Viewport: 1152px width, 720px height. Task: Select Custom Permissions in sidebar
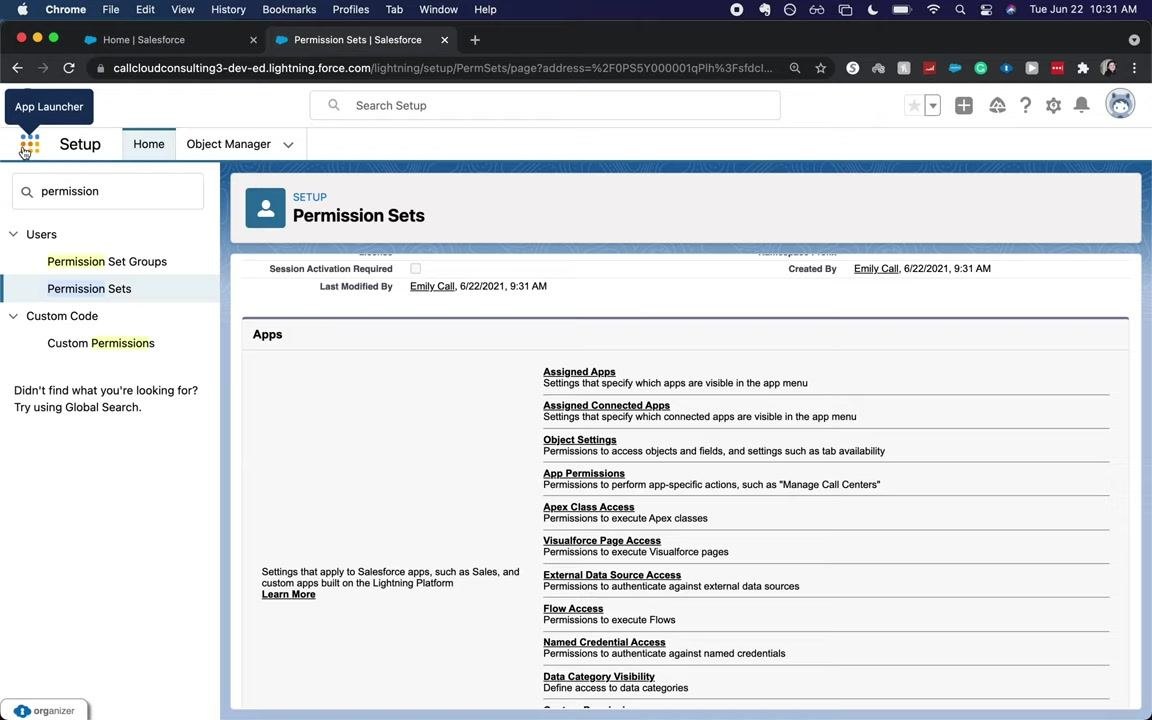tap(101, 343)
